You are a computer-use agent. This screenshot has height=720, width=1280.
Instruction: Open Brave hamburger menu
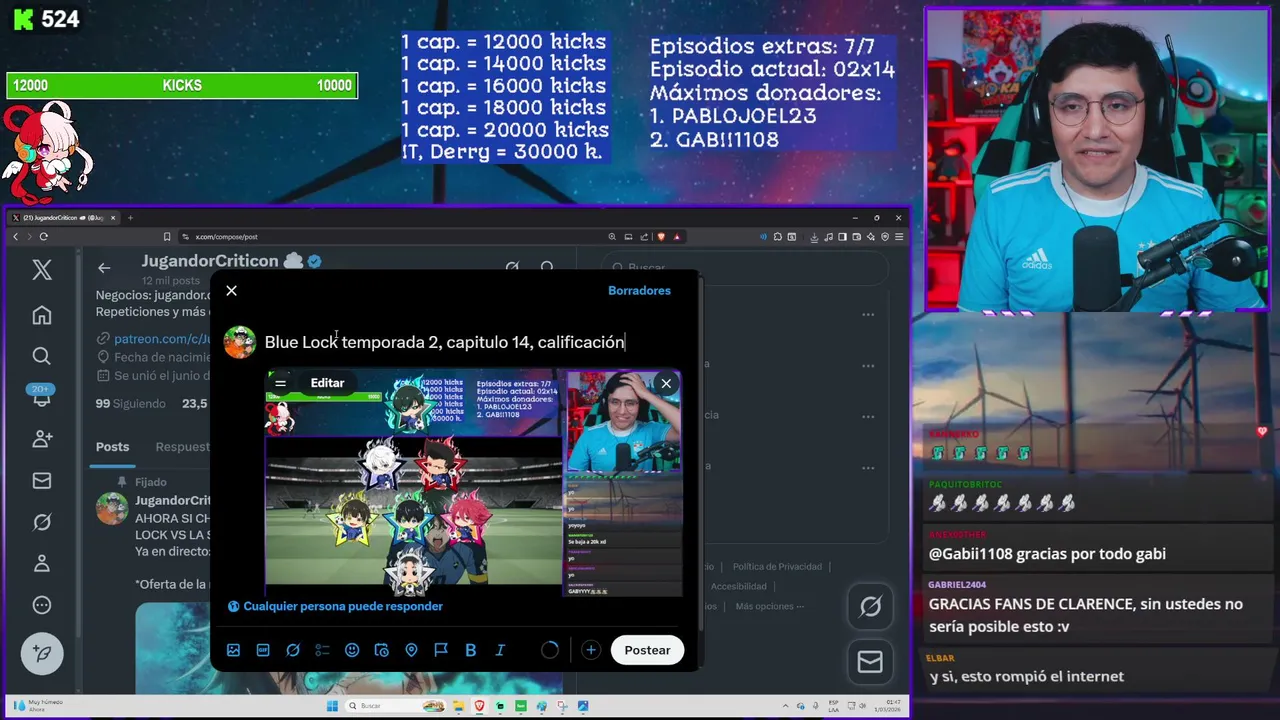tap(899, 237)
